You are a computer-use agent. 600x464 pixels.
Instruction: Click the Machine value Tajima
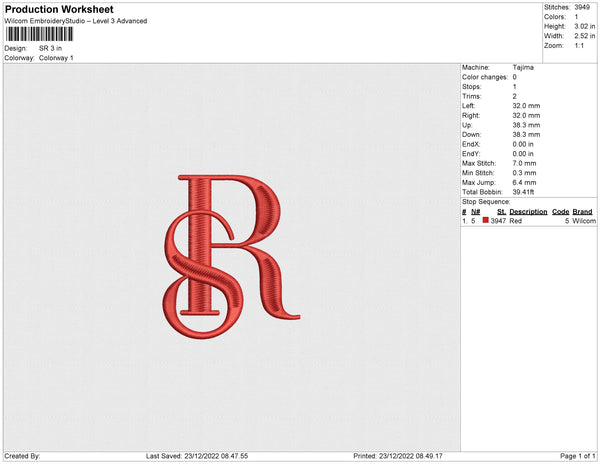coord(522,68)
